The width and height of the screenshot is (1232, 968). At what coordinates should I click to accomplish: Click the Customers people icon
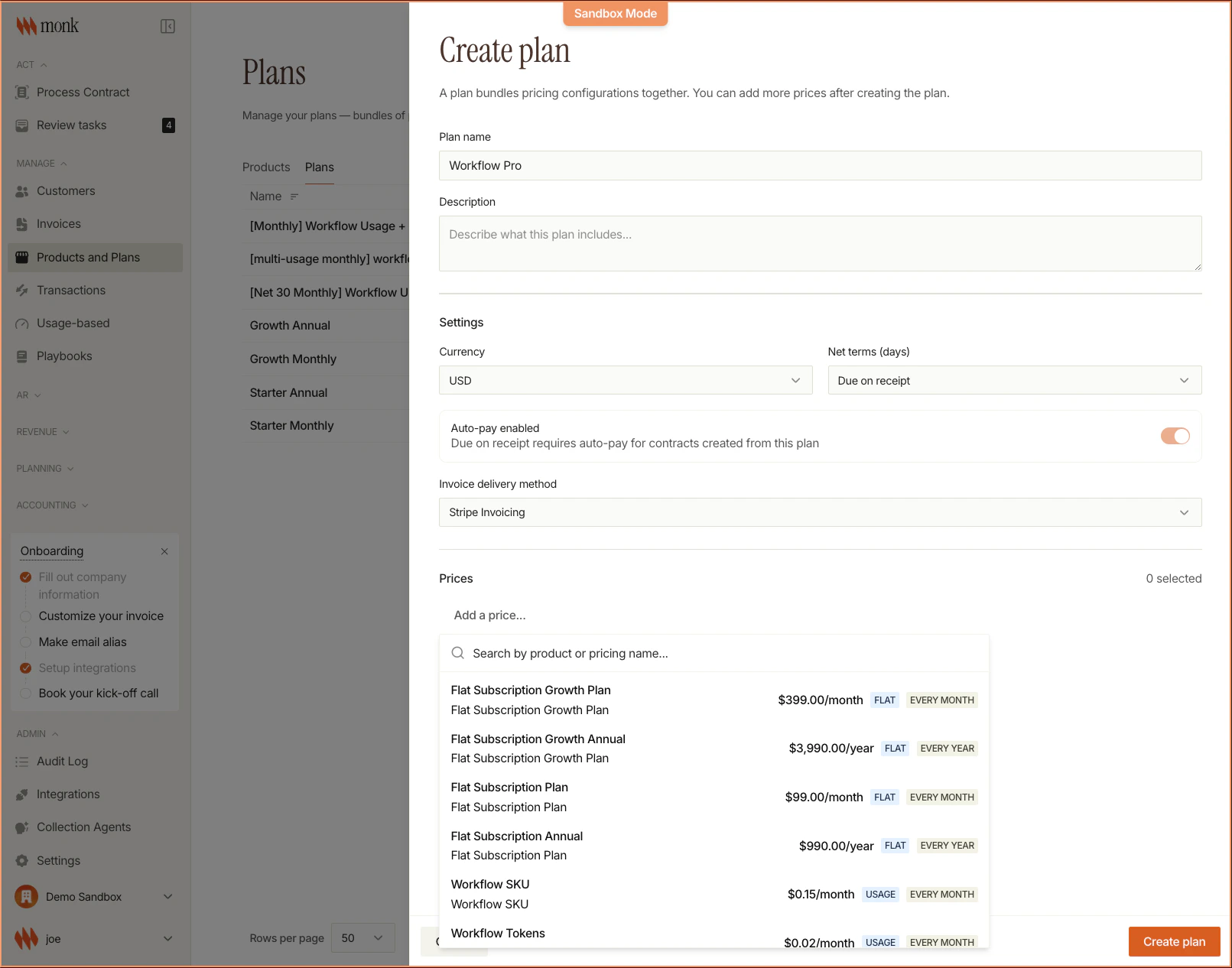22,191
